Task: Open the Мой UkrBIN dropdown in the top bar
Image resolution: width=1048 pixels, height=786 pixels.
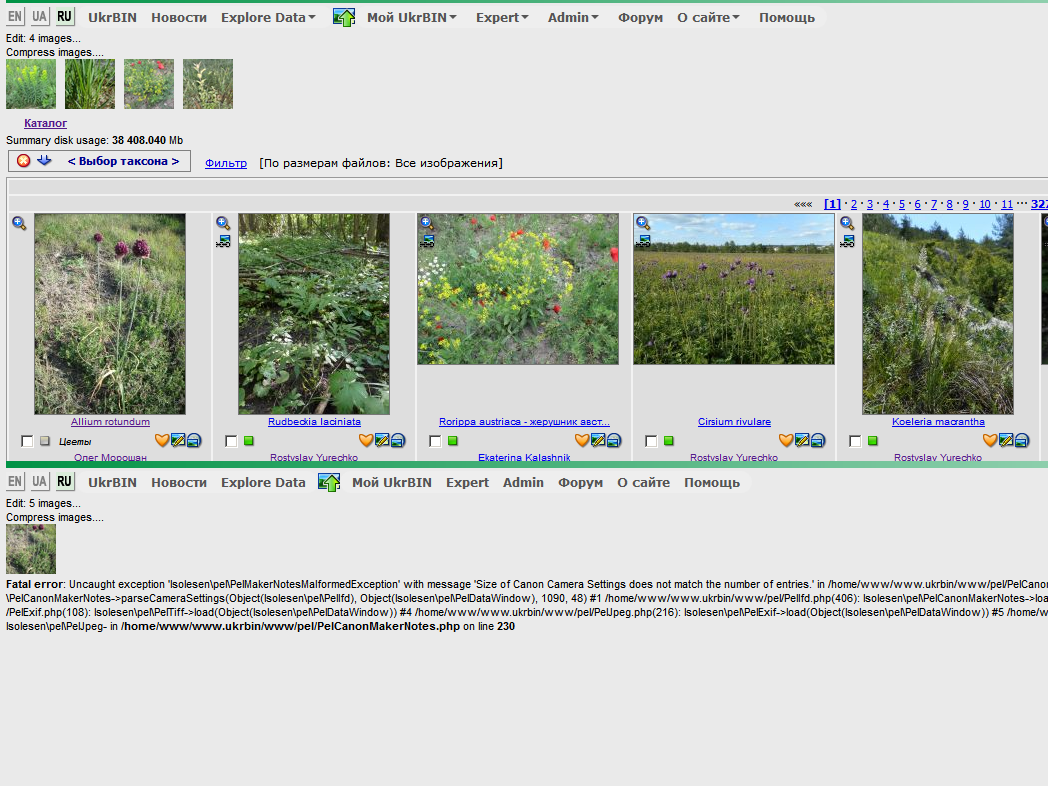Action: [412, 17]
